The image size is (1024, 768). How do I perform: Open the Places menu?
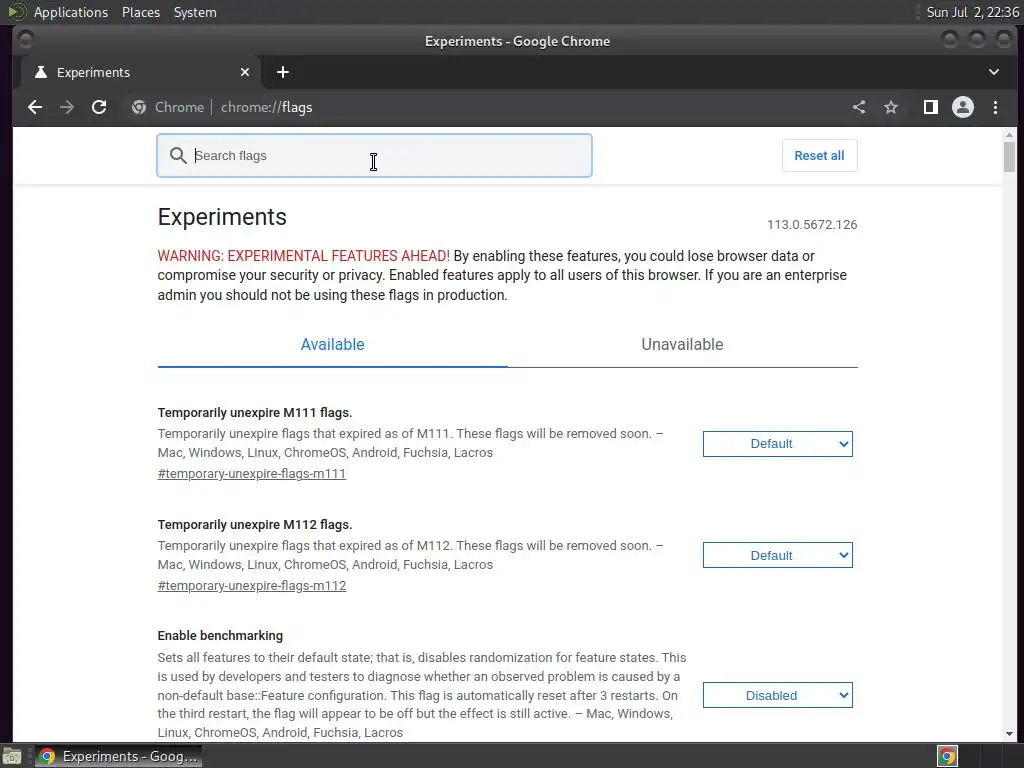tap(141, 12)
